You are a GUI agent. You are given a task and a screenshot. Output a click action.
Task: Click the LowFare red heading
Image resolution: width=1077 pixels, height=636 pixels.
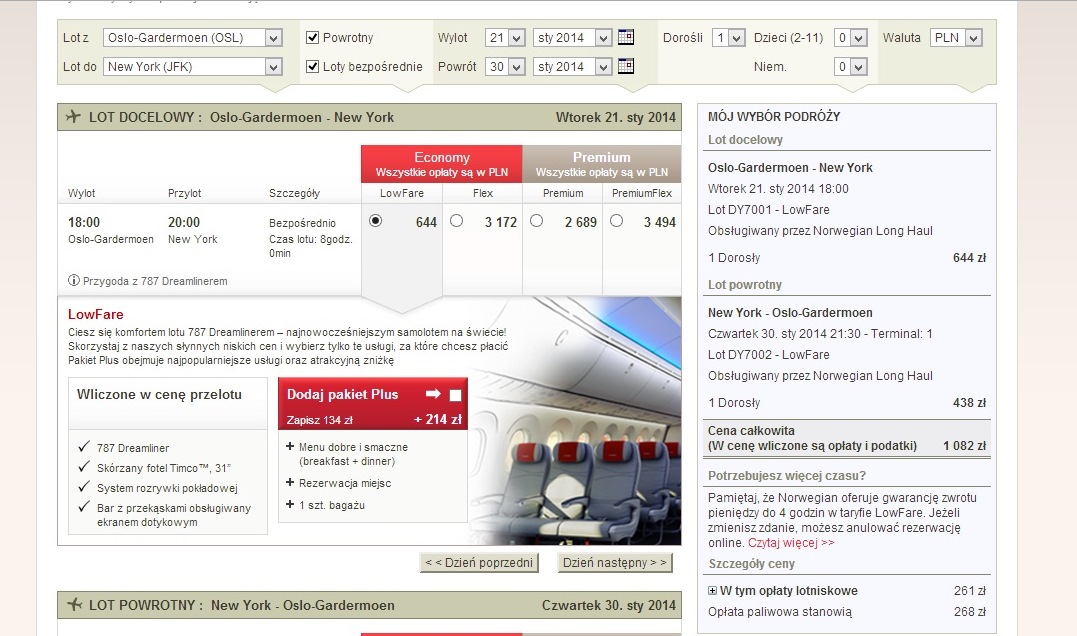[95, 315]
